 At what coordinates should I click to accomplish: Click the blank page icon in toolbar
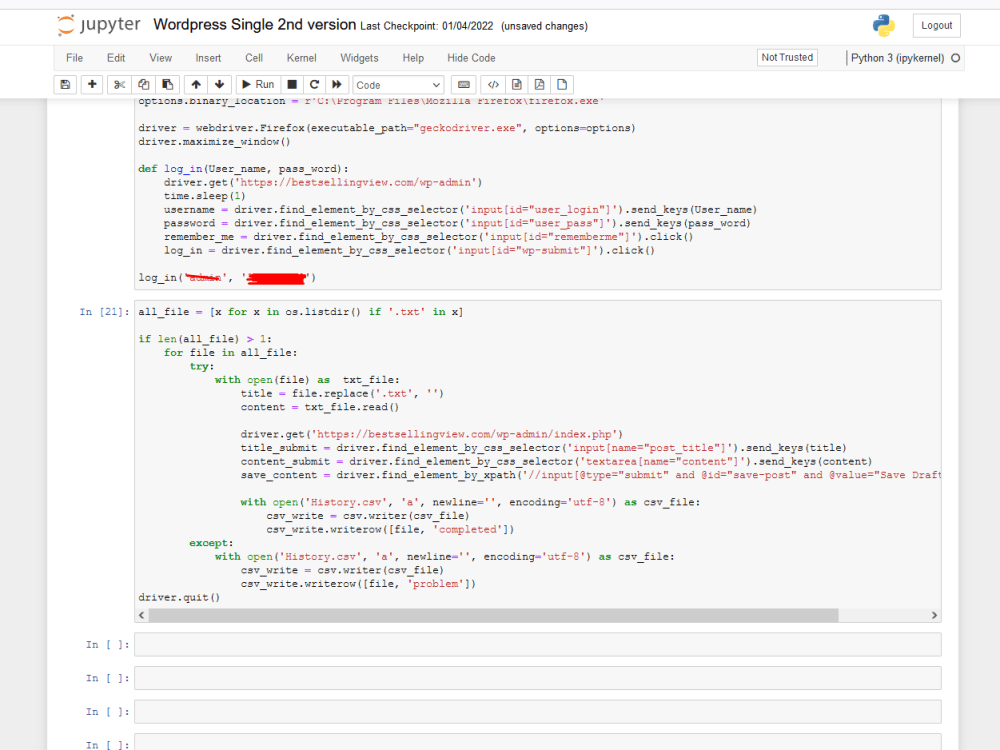562,84
